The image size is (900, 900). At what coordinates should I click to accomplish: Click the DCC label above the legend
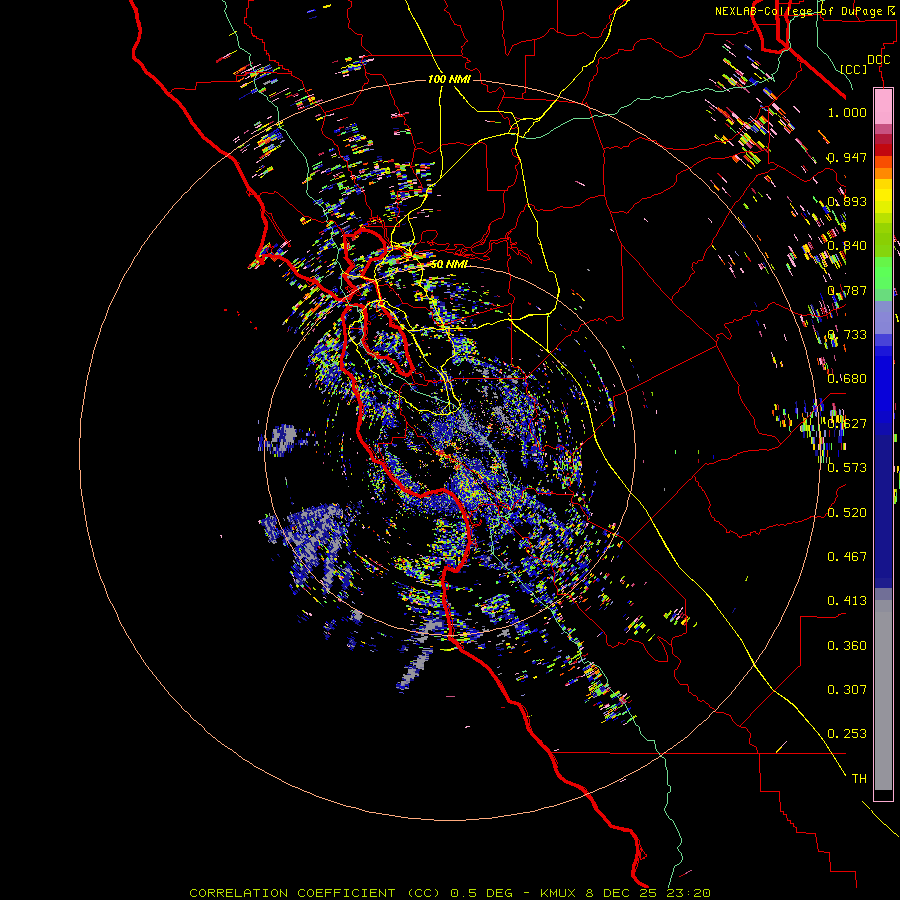pyautogui.click(x=878, y=60)
